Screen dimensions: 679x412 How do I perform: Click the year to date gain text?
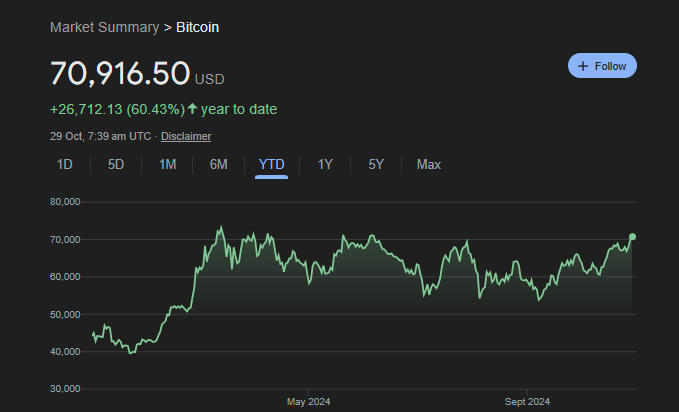(164, 109)
